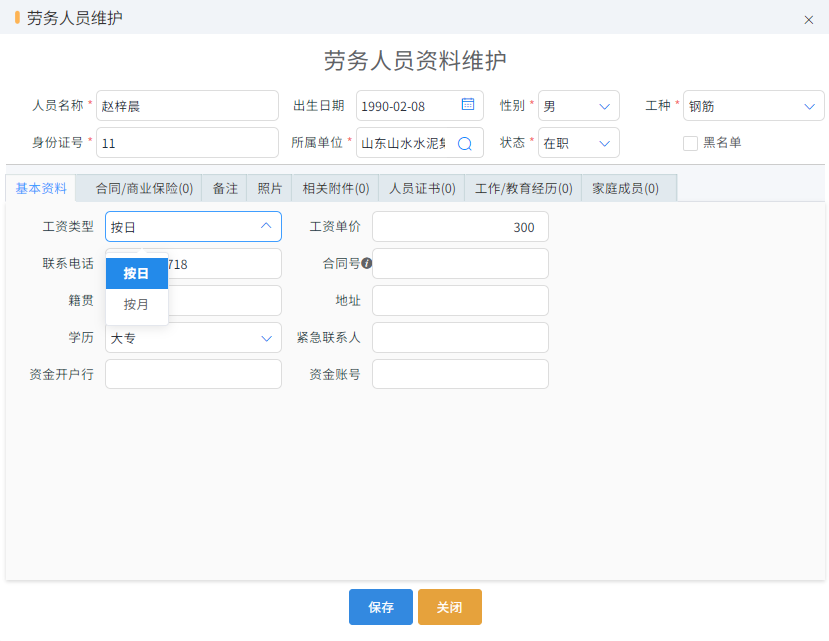
Task: Click the info icon beside 合同号
Action: [366, 263]
